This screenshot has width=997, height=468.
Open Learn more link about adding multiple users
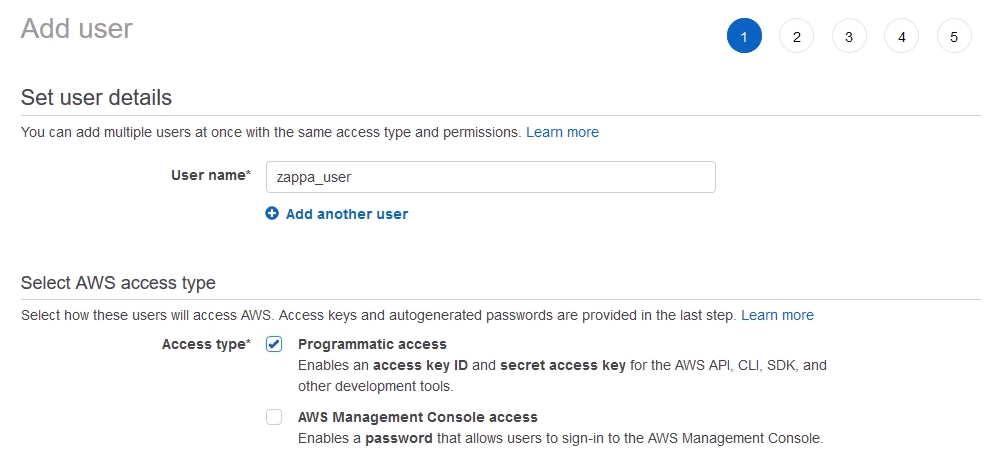[562, 132]
